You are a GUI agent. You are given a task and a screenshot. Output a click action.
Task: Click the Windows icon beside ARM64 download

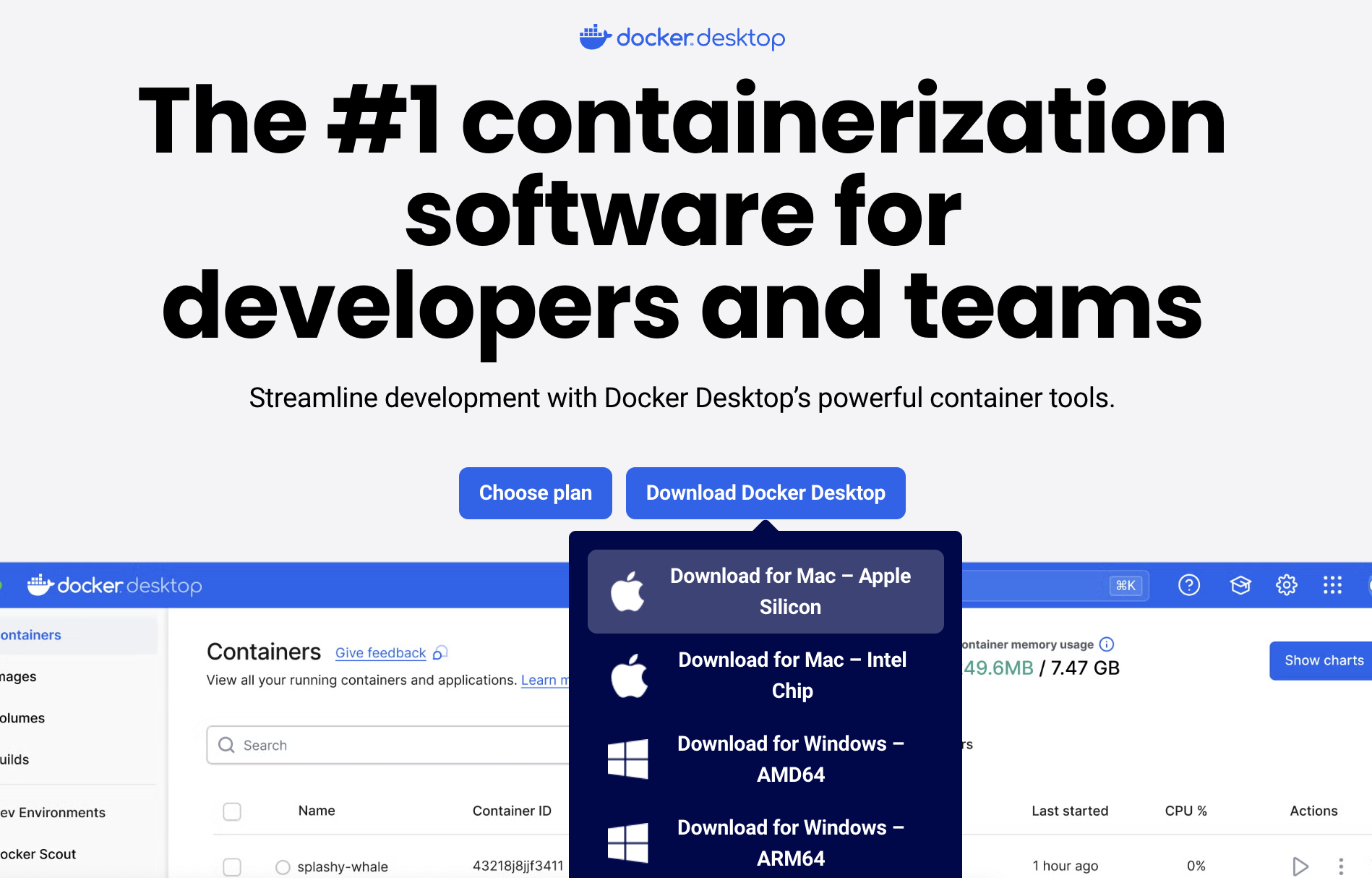[627, 843]
